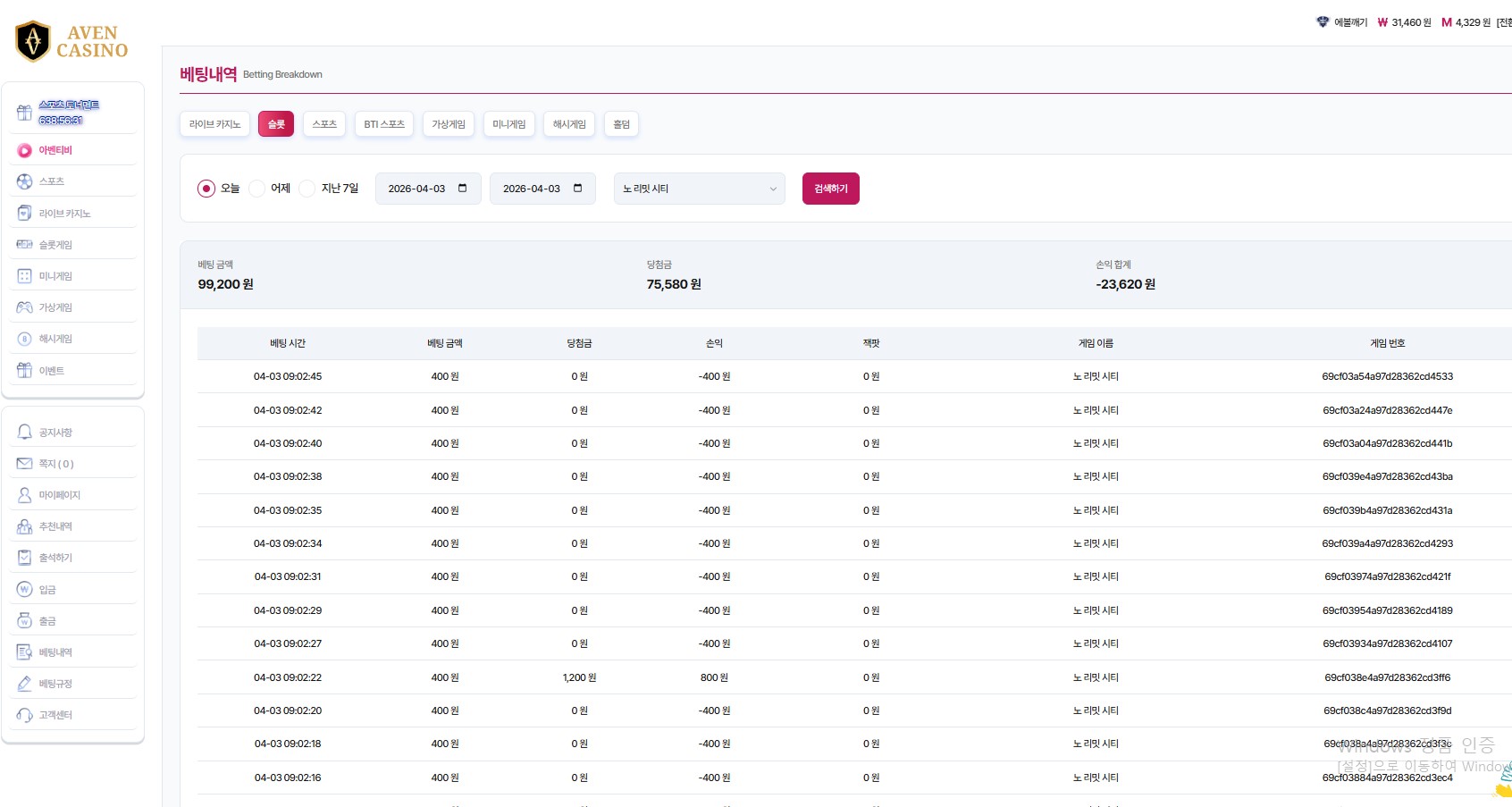Click the bell icon for 공지사항
Image resolution: width=1512 pixels, height=807 pixels.
(25, 433)
